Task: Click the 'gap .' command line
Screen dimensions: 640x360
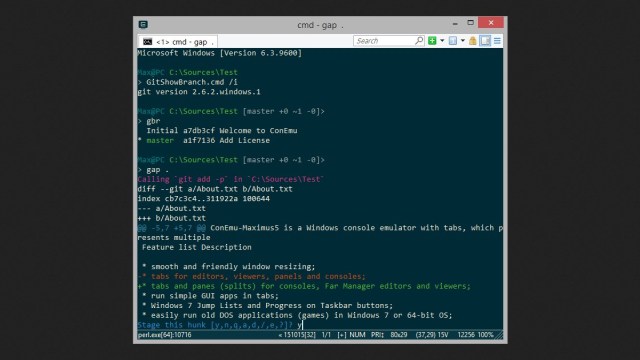Action: pos(153,170)
